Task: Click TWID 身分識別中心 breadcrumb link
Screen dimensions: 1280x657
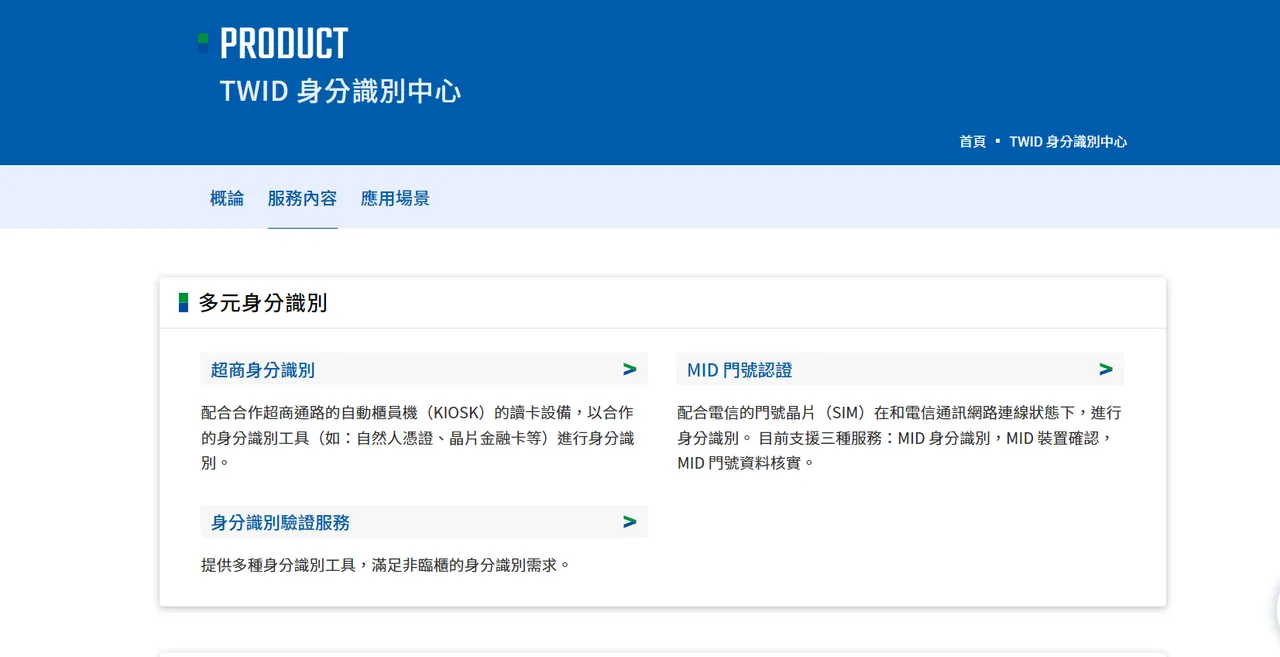Action: point(1068,142)
